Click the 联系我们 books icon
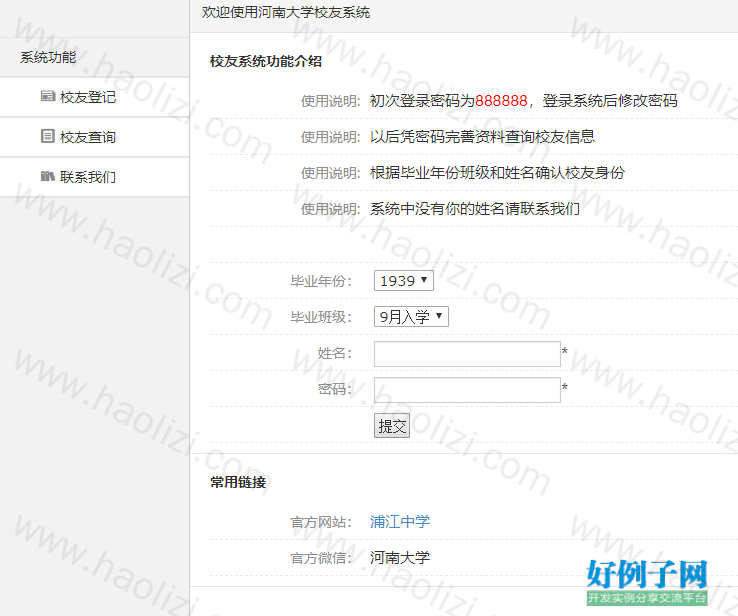The image size is (738, 616). click(x=48, y=176)
